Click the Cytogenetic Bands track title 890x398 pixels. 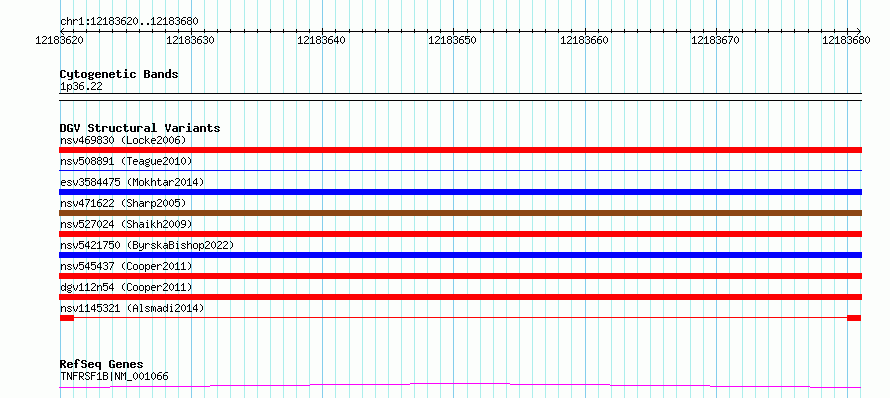coord(119,74)
